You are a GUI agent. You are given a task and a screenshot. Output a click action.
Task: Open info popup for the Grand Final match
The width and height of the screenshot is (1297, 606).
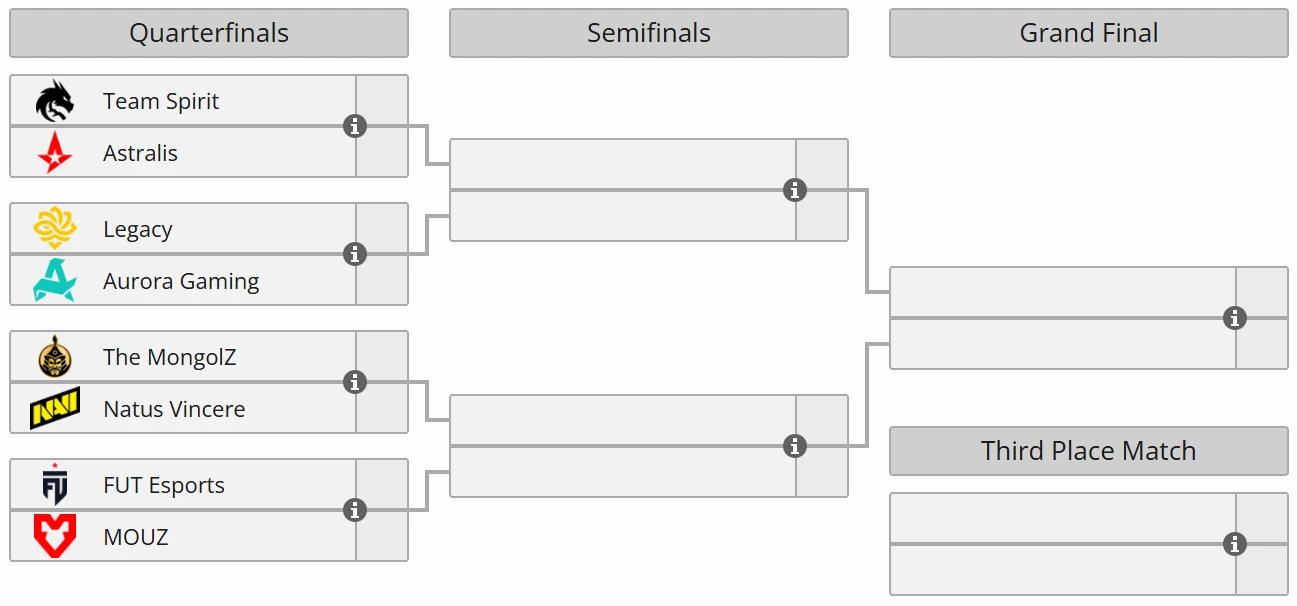[x=1235, y=318]
